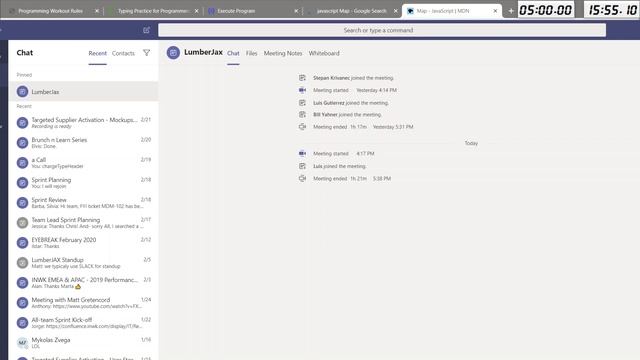Screen dimensions: 640x360
Task: Open the Sprint Review chat
Action: 83,202
